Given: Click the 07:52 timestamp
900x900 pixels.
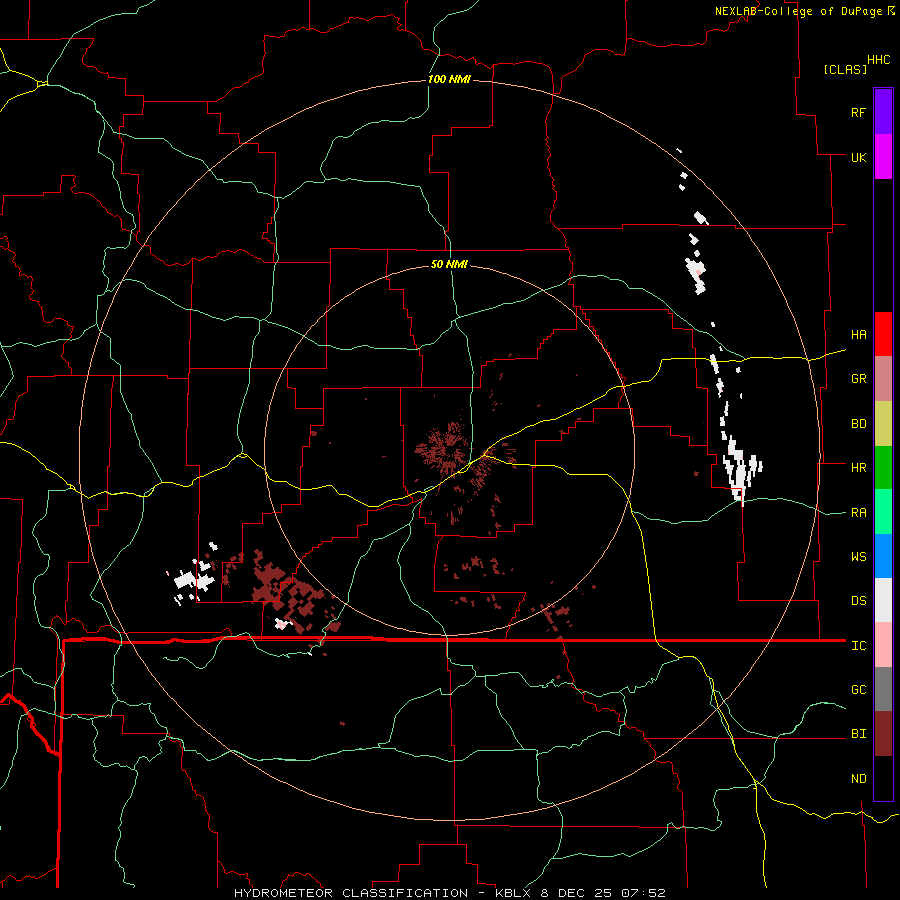Looking at the screenshot, I should click(645, 893).
